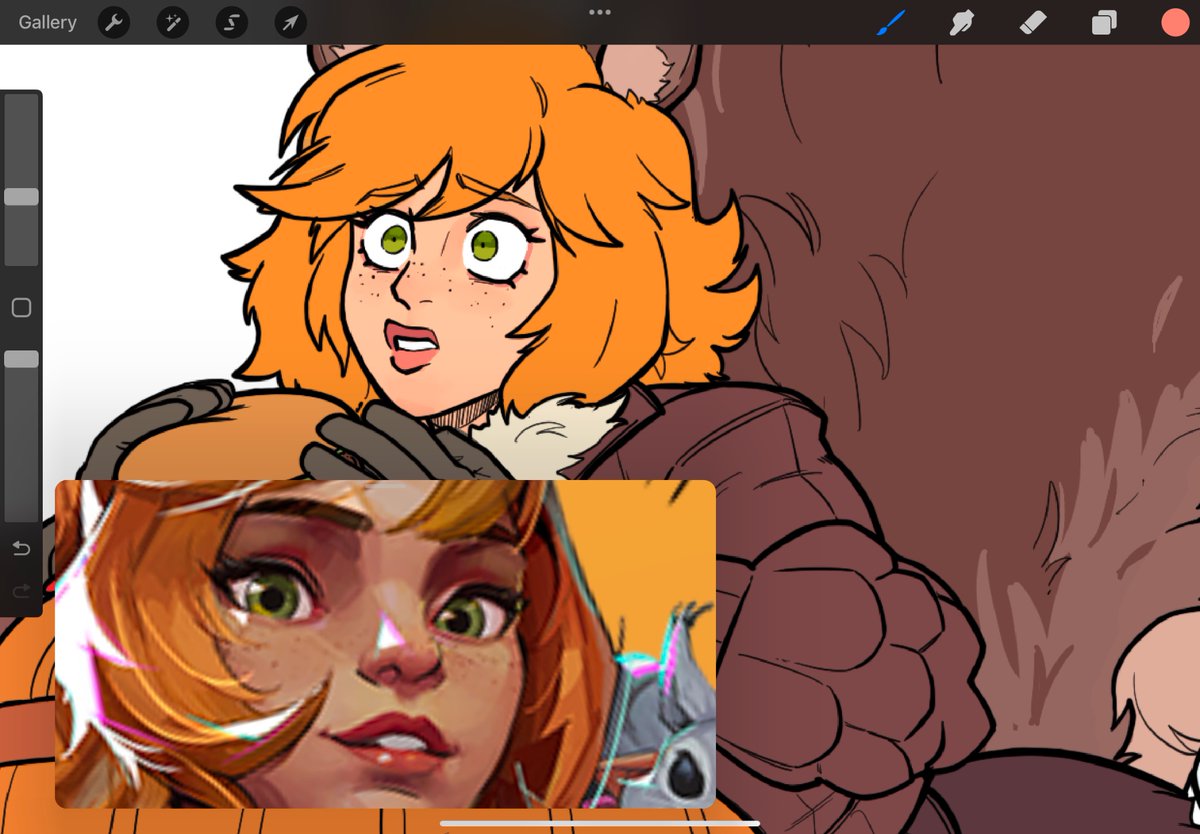The image size is (1200, 834).
Task: Tap the undo arrow
Action: pos(21,548)
